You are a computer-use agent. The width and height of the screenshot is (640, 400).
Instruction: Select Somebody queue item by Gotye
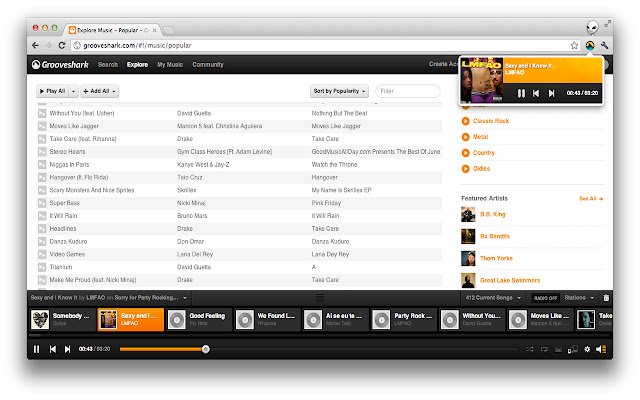[x=62, y=320]
